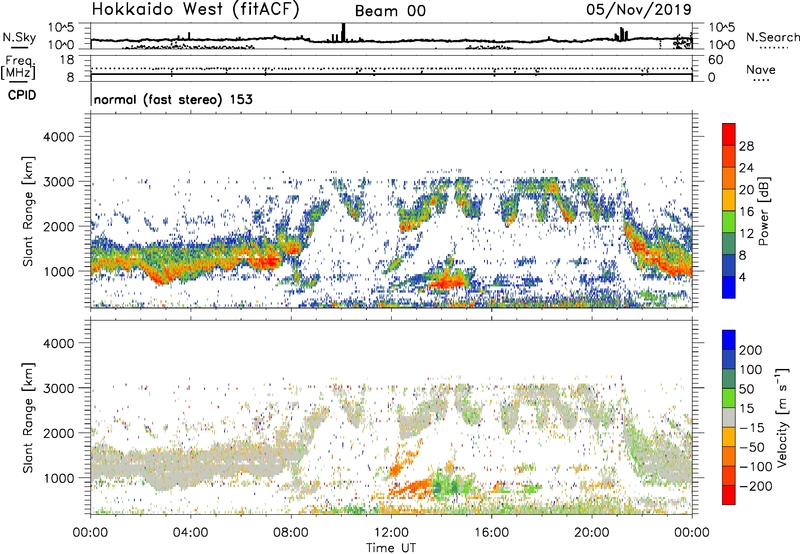Click the 60 label on Nave axis
The width and height of the screenshot is (800, 554).
(715, 60)
